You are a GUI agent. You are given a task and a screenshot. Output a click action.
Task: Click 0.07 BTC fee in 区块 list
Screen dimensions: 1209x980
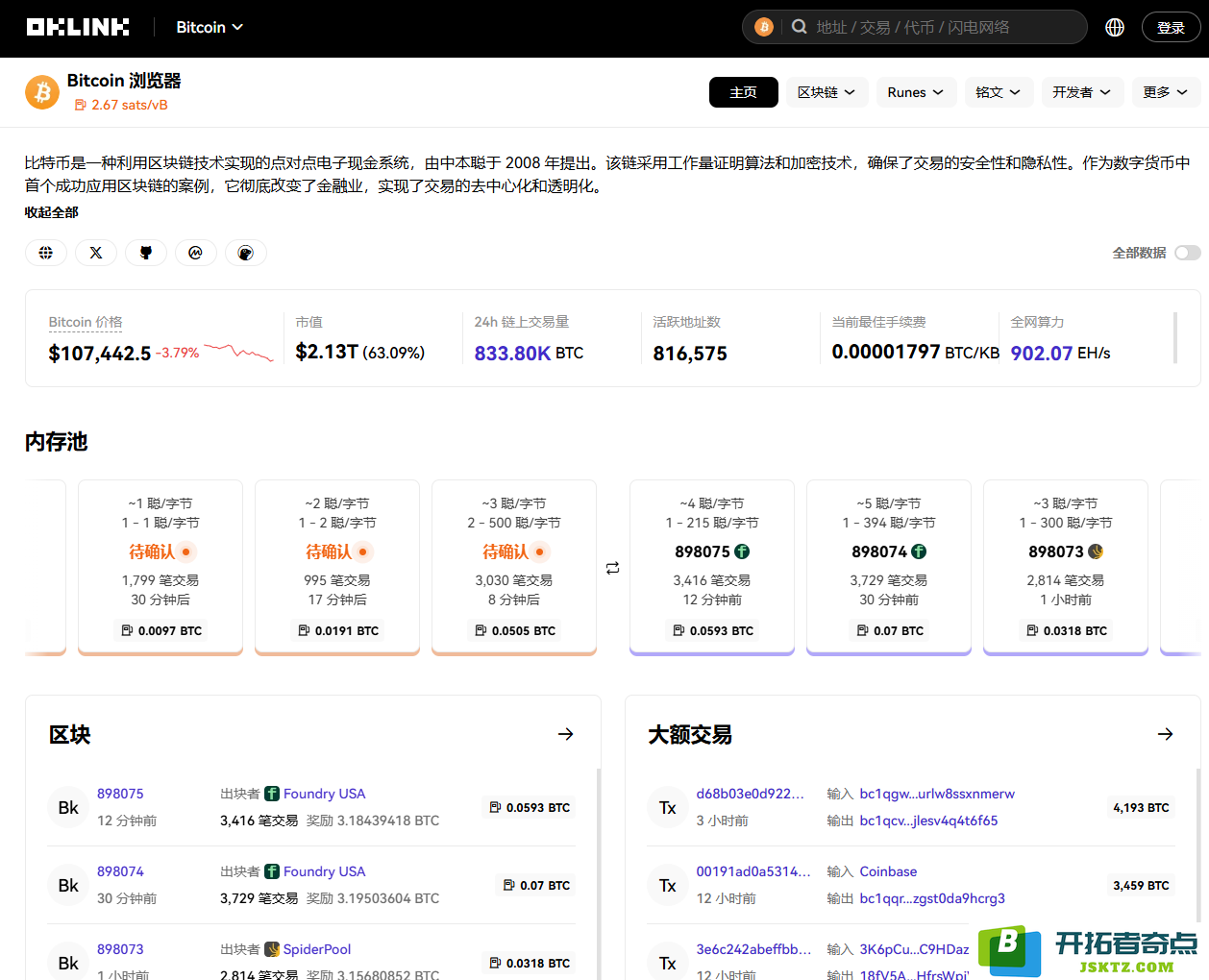tap(536, 885)
